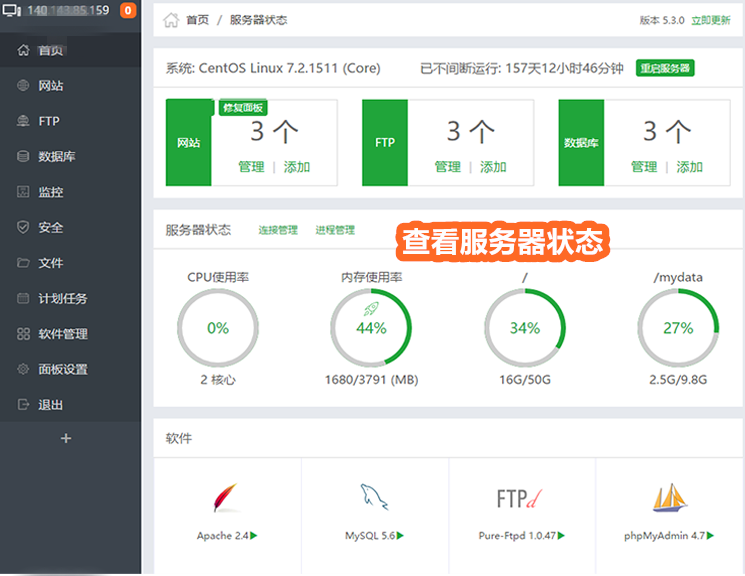Click the green FTP tile
This screenshot has width=745, height=576.
coord(385,143)
